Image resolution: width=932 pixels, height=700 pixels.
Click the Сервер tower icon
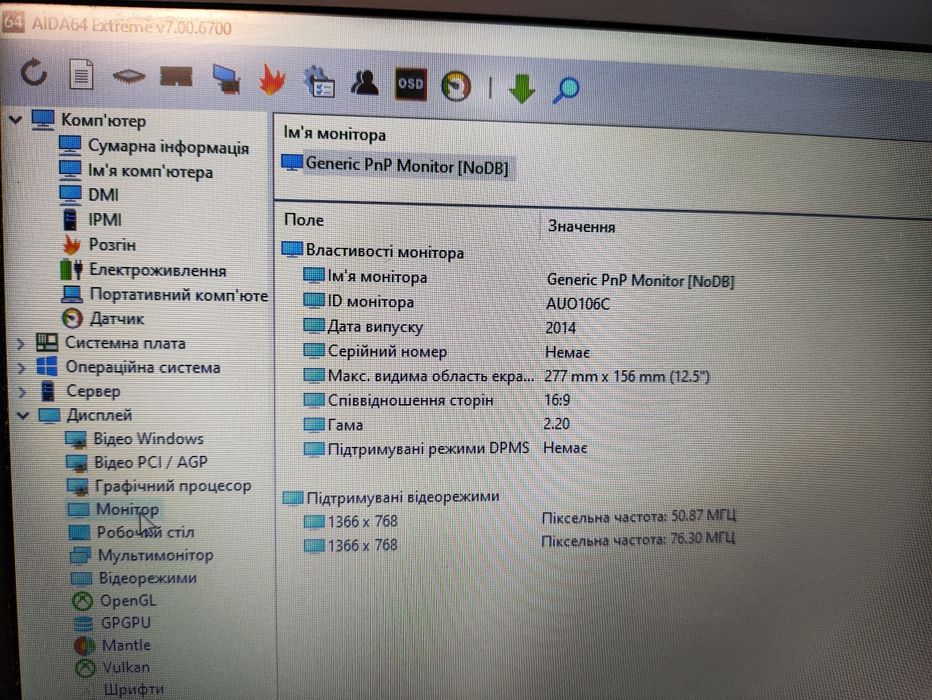[x=48, y=390]
